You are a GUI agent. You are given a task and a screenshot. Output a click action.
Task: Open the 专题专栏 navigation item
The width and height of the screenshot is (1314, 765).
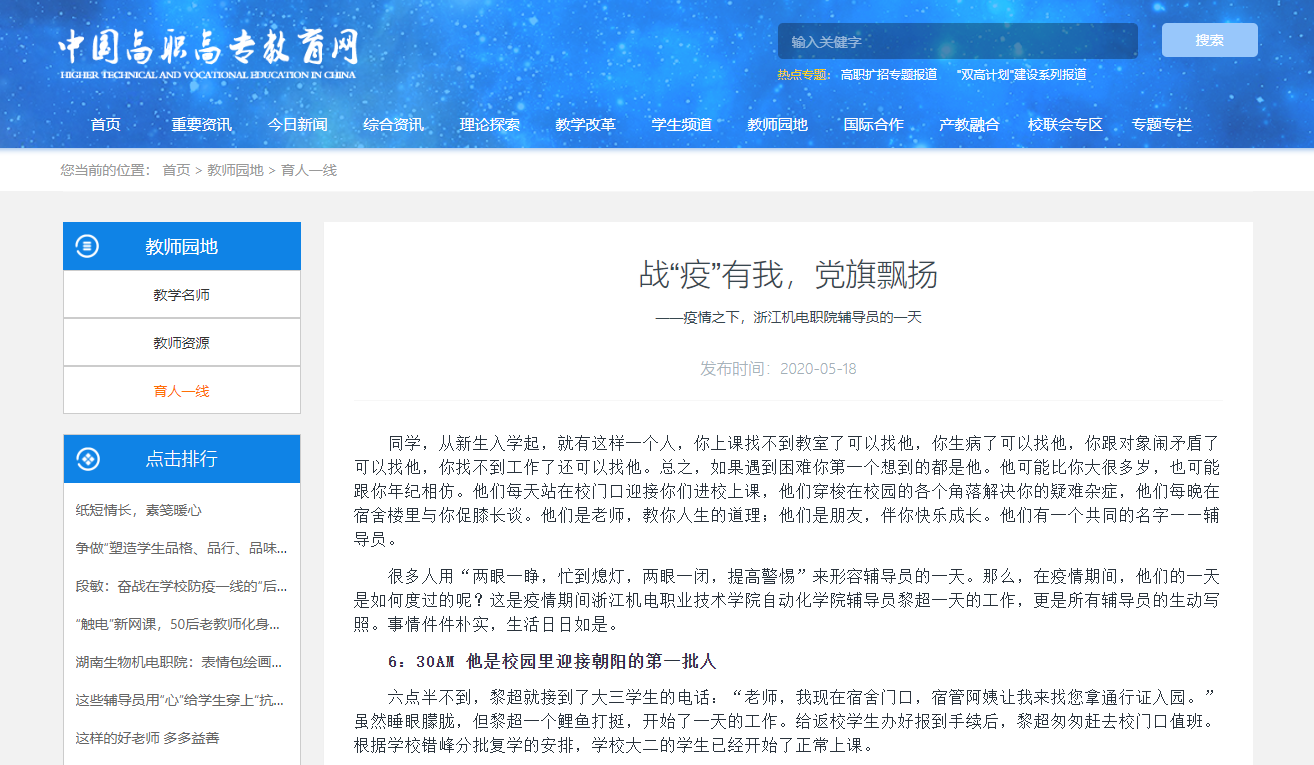(x=1161, y=125)
